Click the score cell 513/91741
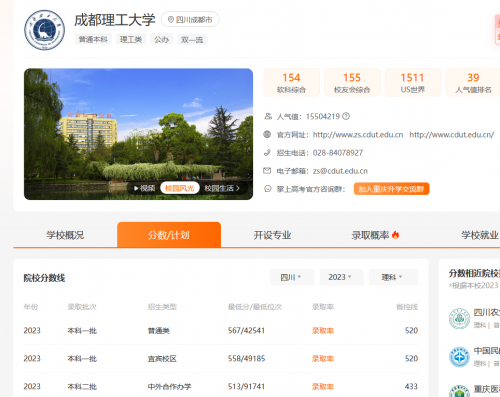This screenshot has height=397, width=500. point(246,387)
